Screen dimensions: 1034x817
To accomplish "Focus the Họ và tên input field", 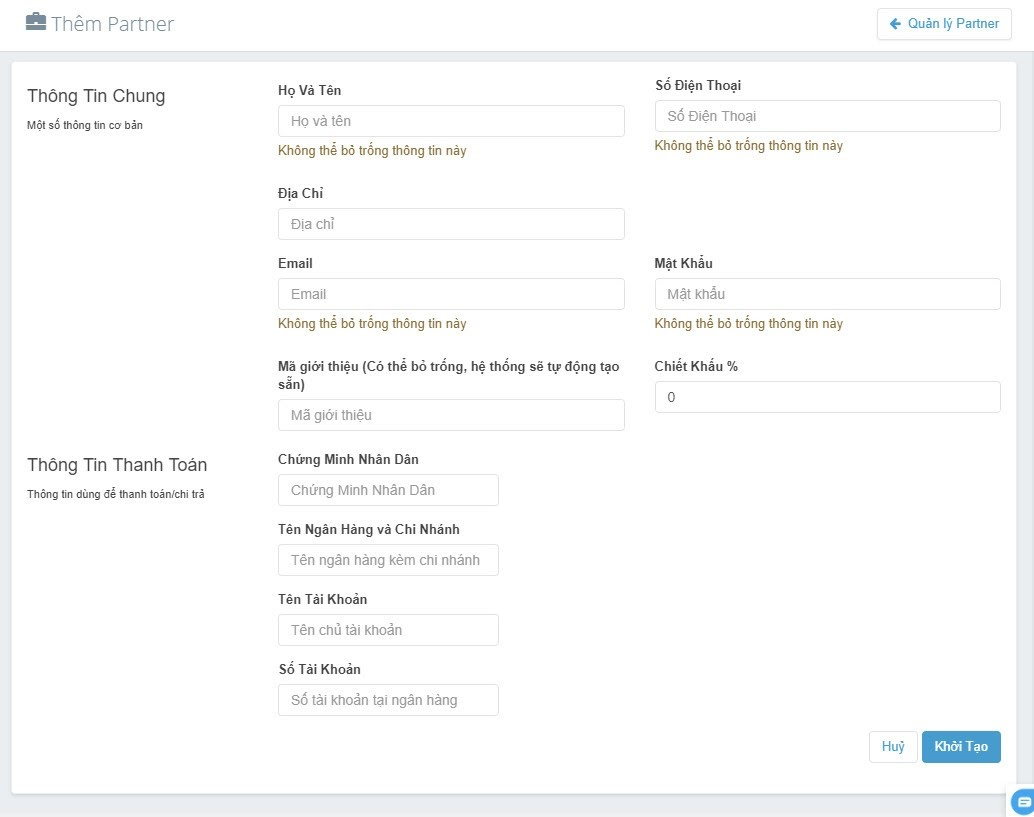I will [x=451, y=121].
